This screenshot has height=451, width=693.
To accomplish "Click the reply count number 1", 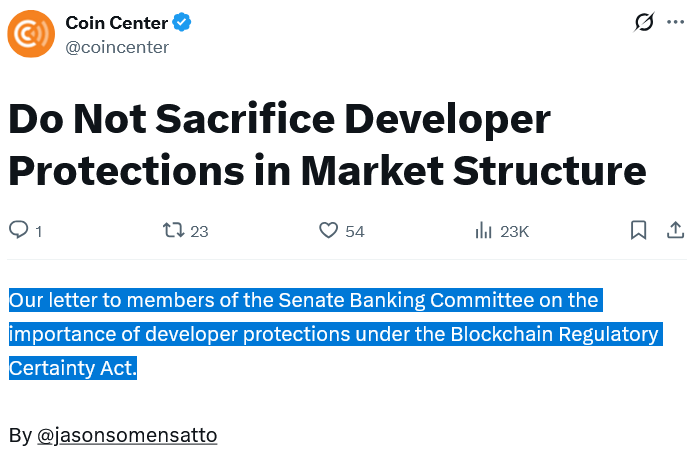I will [39, 232].
